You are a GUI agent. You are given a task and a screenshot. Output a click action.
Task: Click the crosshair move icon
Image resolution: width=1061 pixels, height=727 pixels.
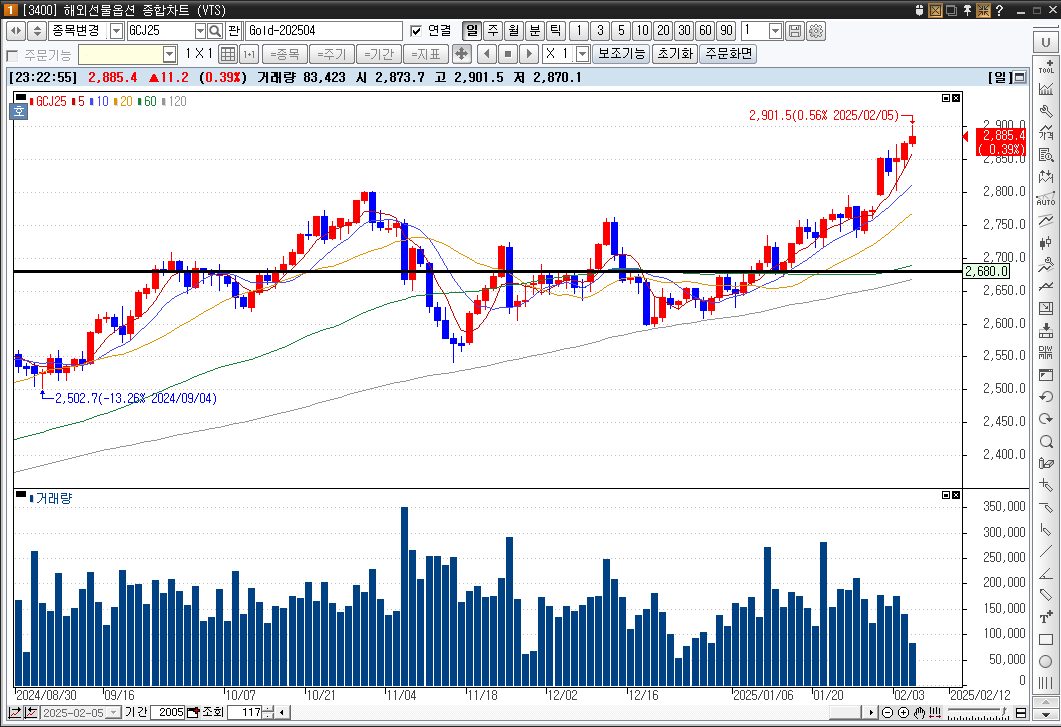pyautogui.click(x=461, y=53)
